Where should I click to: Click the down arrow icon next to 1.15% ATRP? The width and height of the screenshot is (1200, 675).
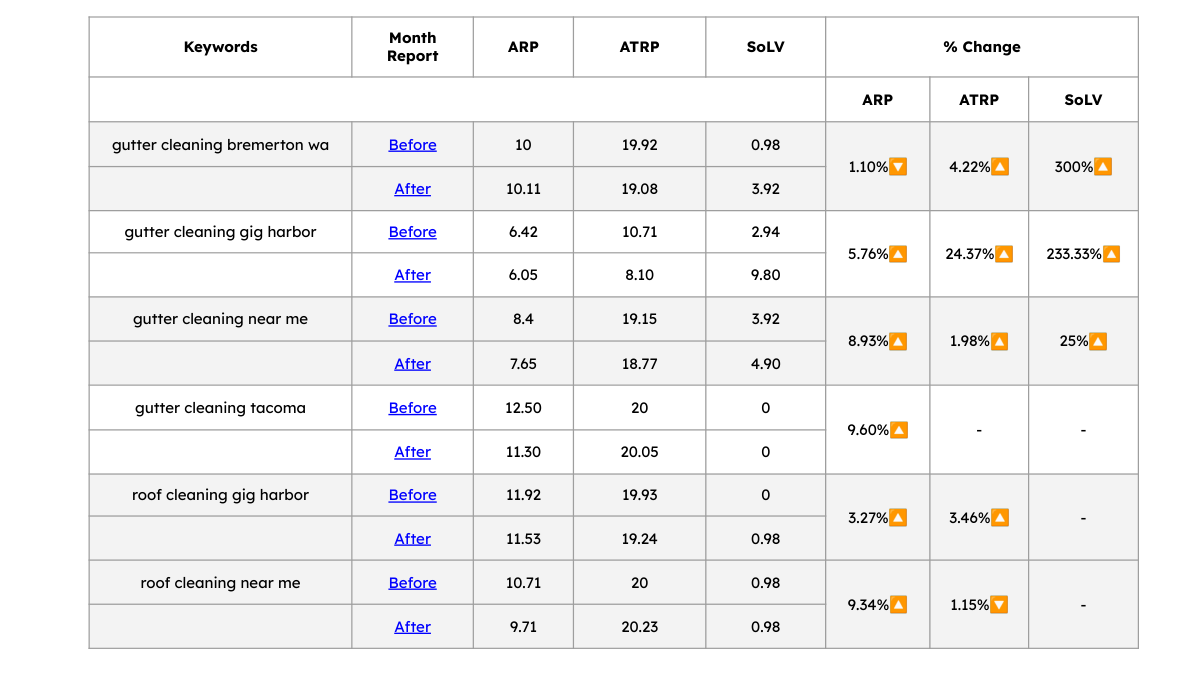click(999, 605)
